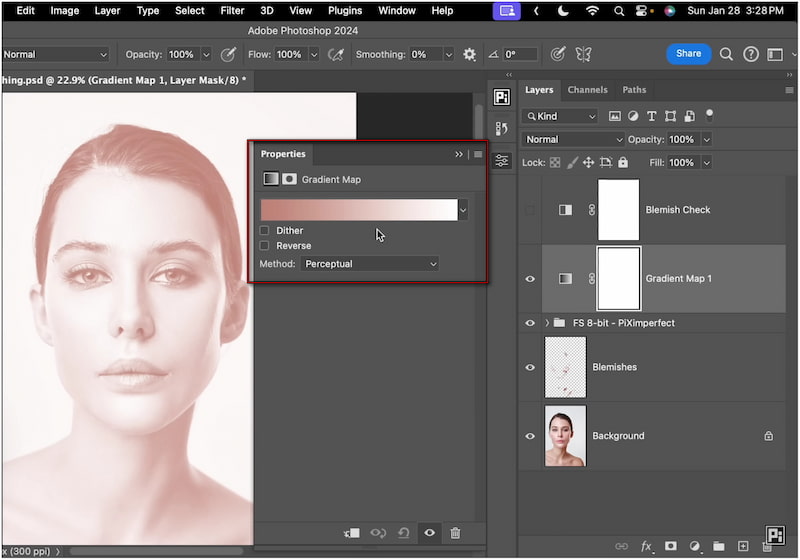The width and height of the screenshot is (800, 560).
Task: Reset adjustment defaults in Properties panel
Action: click(x=403, y=534)
